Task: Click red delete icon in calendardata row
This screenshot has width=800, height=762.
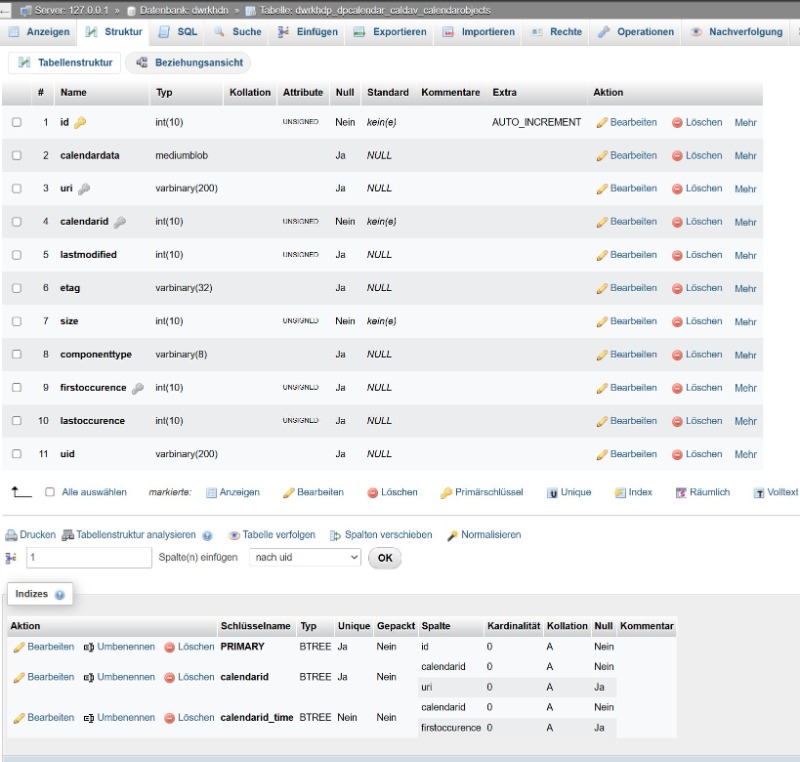Action: [677, 156]
